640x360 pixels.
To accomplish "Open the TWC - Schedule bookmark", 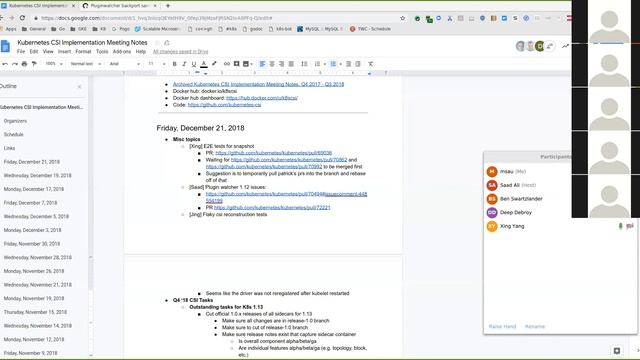I will pyautogui.click(x=370, y=29).
